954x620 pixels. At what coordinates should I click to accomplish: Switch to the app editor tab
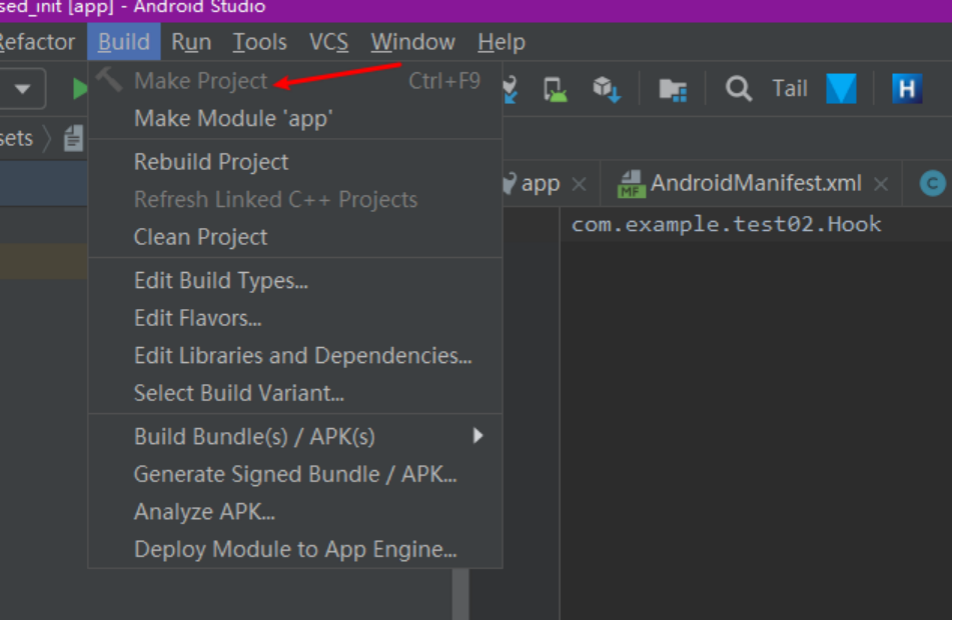[x=540, y=183]
